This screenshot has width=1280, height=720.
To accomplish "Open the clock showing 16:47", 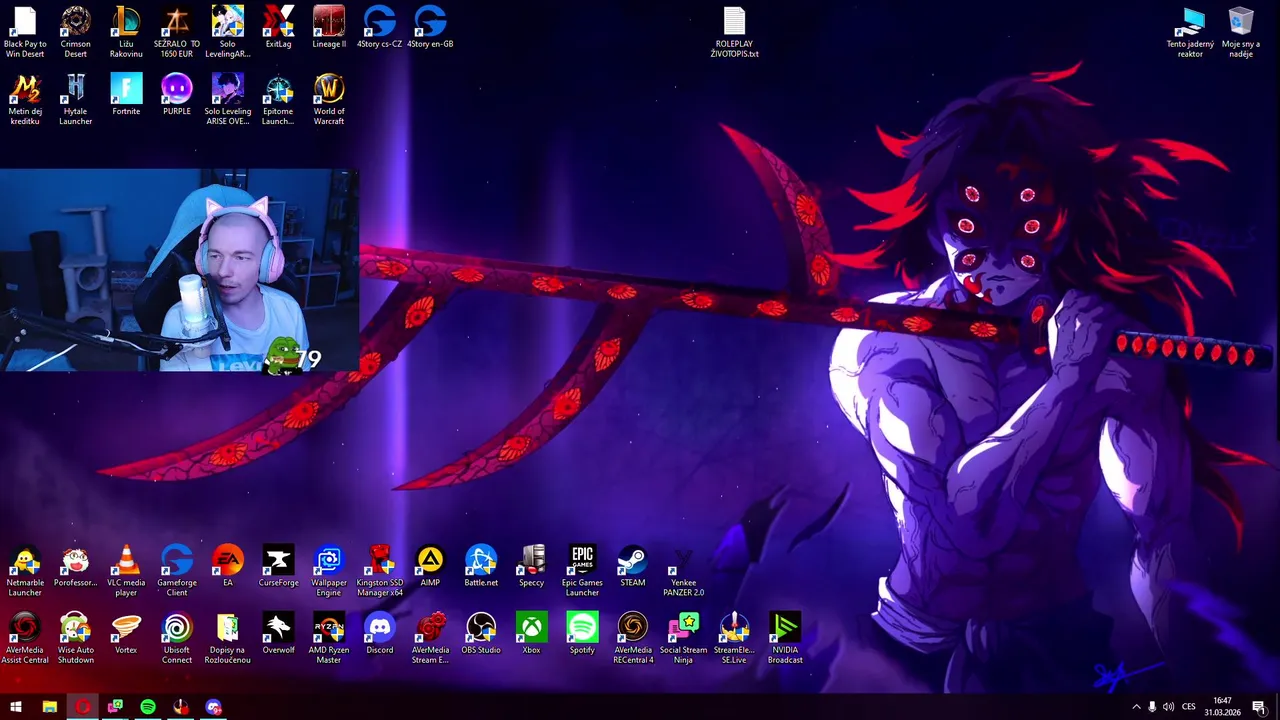I will pos(1222,707).
